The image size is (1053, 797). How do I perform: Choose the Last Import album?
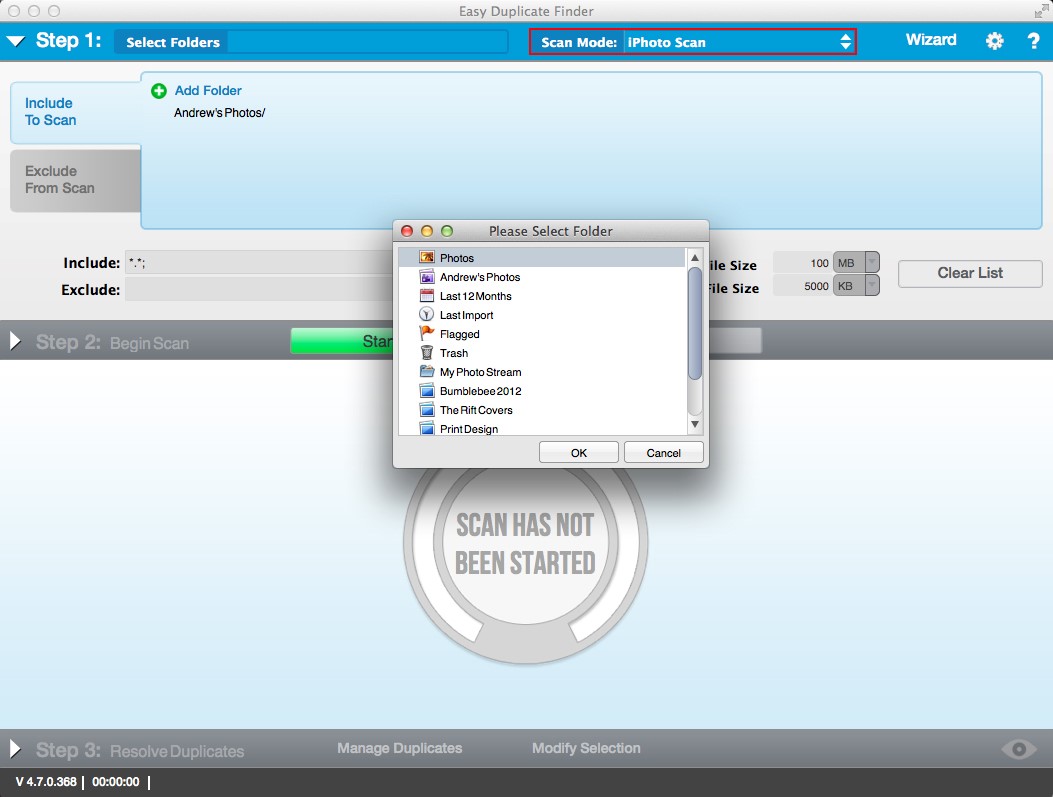click(466, 315)
